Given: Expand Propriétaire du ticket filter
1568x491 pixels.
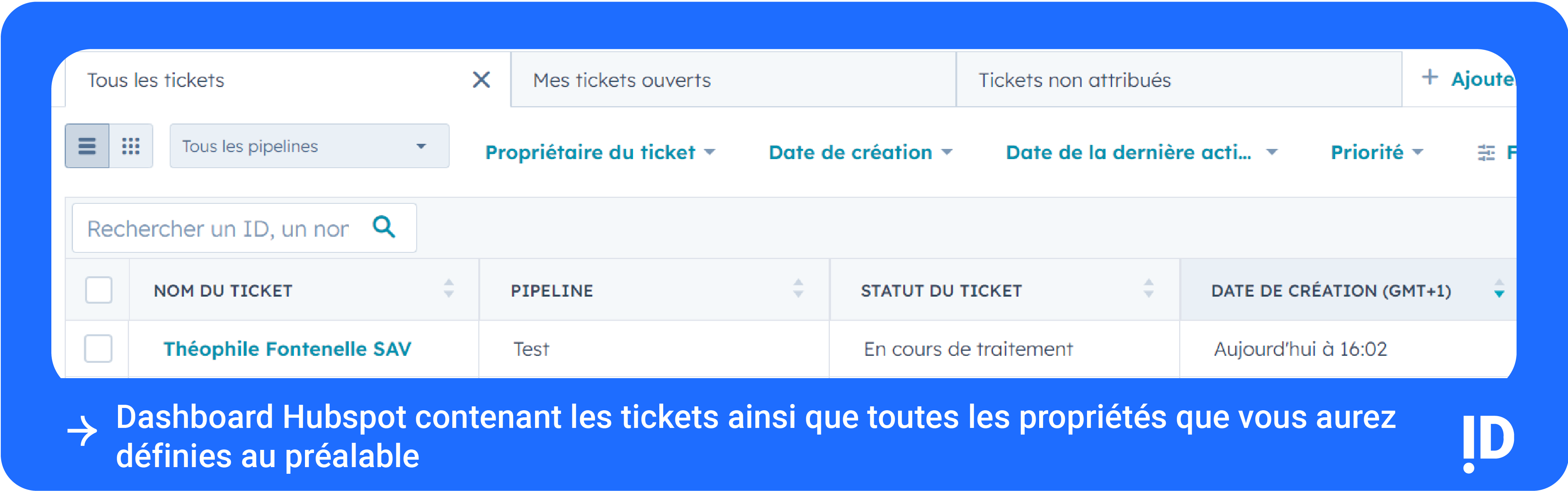Looking at the screenshot, I should point(600,152).
